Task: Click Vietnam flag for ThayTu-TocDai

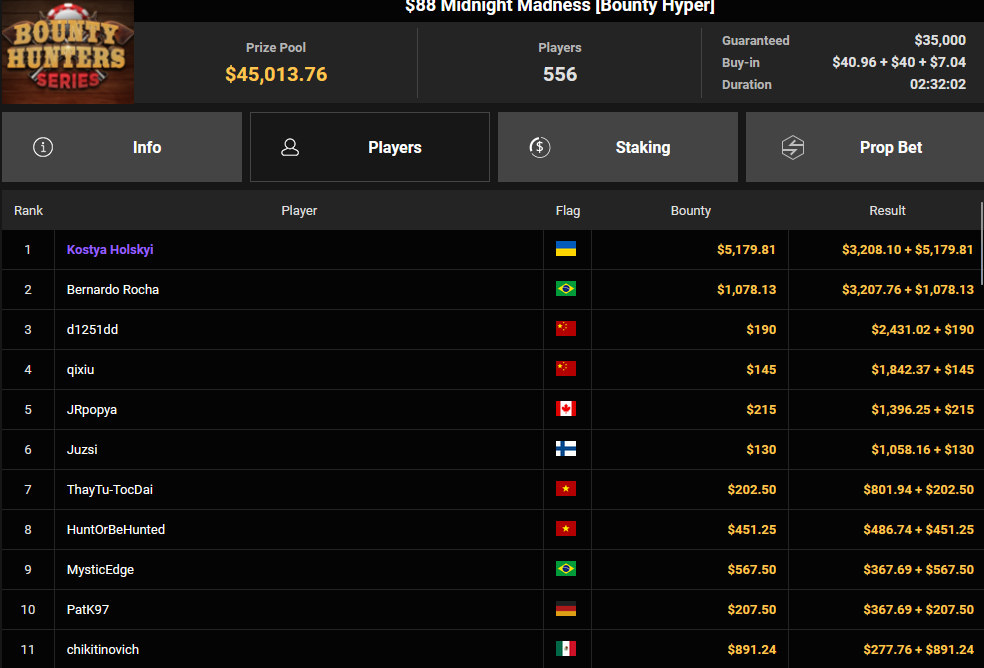Action: (x=566, y=489)
